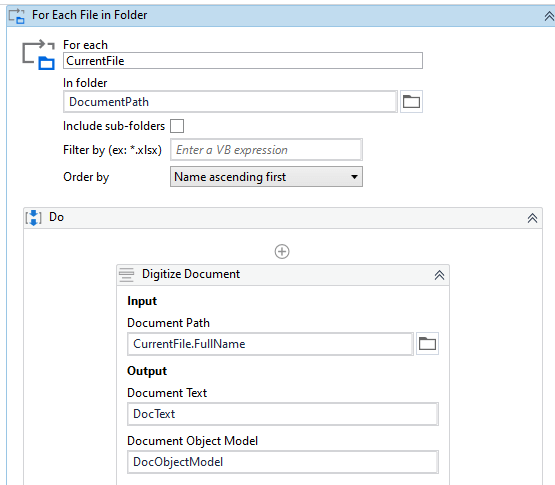Click the Filter by VB expression field
Screen dimensions: 555x485
(x=266, y=150)
